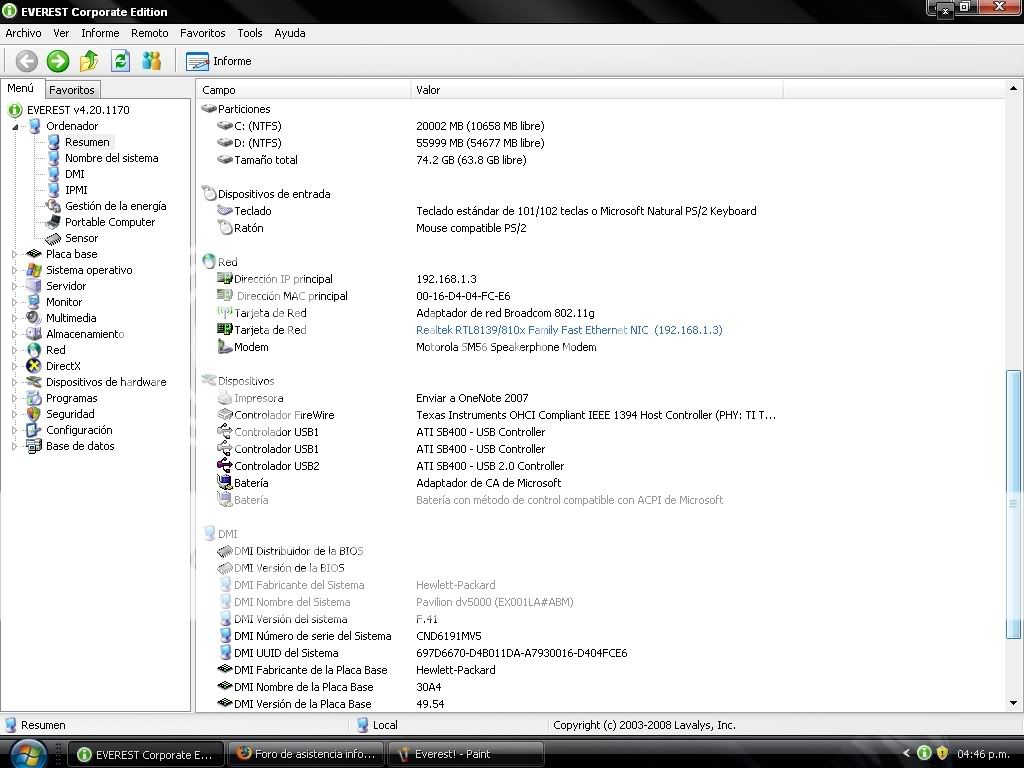Screen dimensions: 1024x768
Task: Click the Ratón mouse icon
Action: (x=225, y=227)
